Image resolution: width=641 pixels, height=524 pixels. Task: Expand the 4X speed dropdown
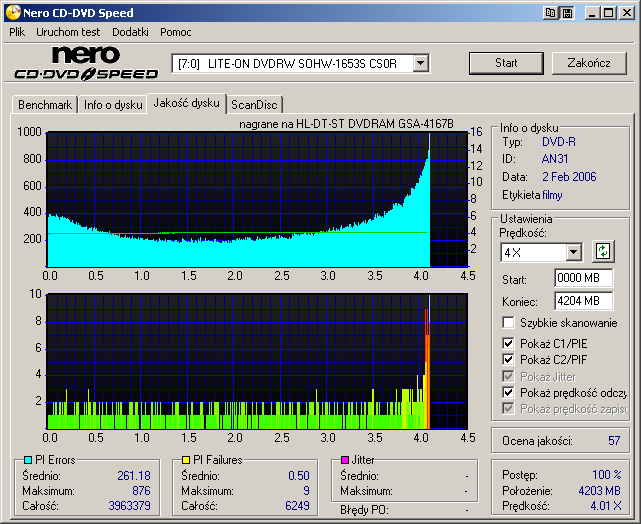574,252
